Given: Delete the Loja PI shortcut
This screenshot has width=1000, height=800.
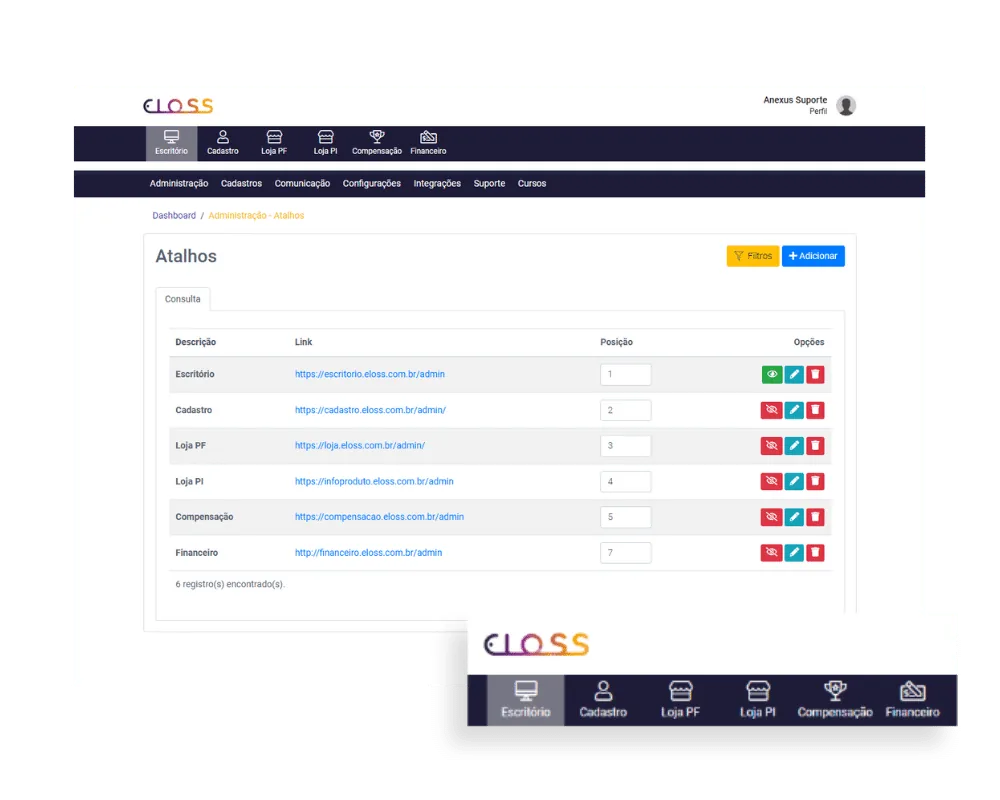Looking at the screenshot, I should click(815, 482).
